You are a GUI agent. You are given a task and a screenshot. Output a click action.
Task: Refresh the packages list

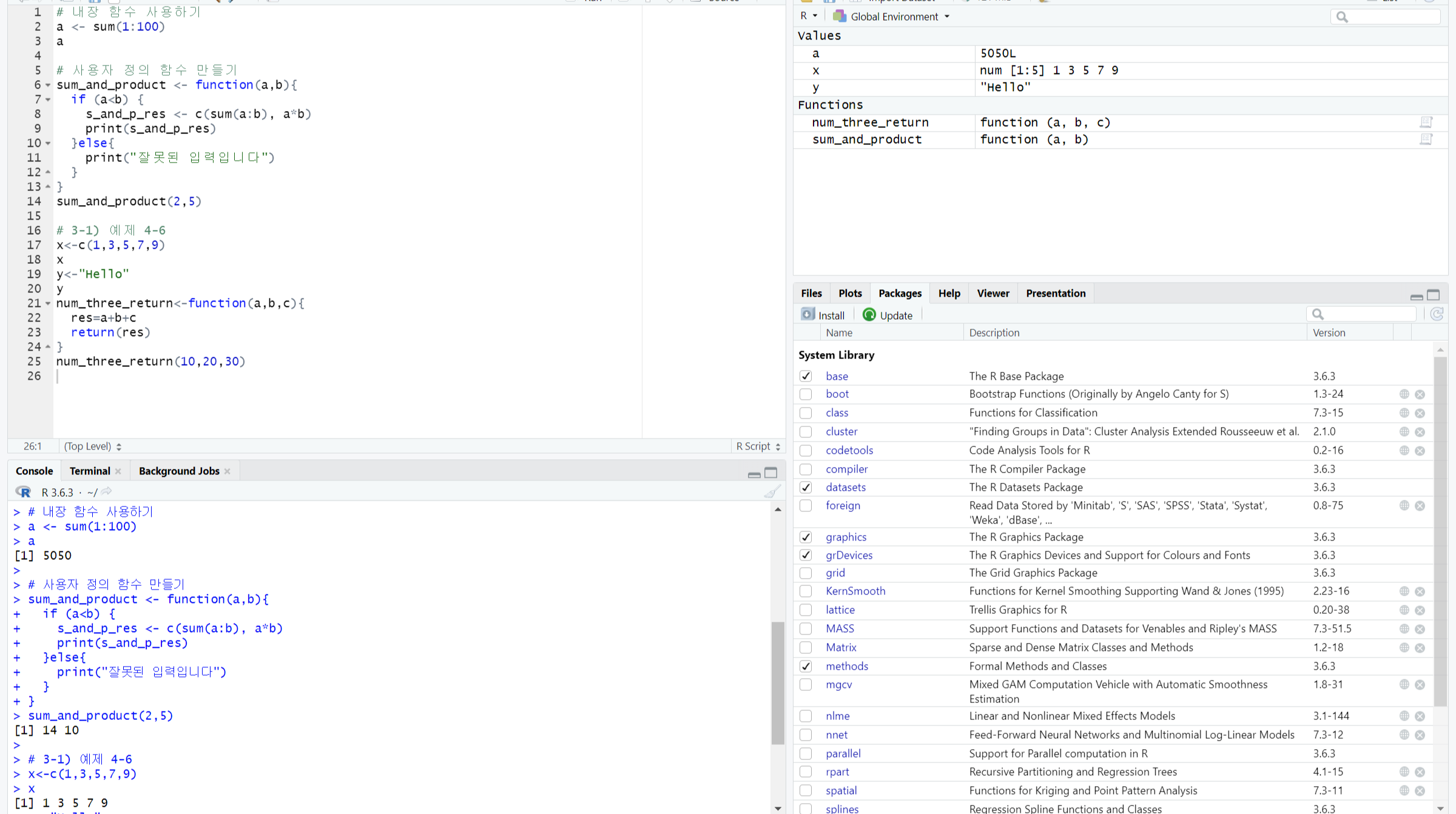1437,314
